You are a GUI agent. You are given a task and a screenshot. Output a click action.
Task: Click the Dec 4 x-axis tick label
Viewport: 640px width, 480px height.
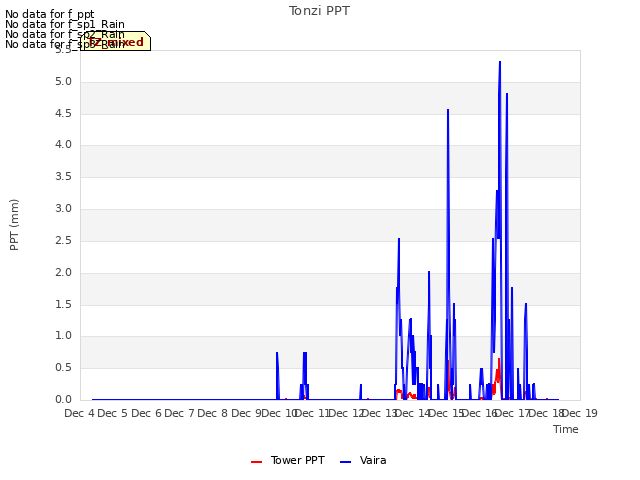click(80, 413)
